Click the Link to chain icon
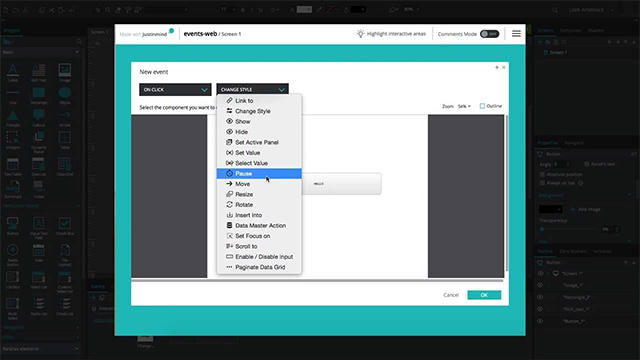This screenshot has width=640, height=360. (x=229, y=100)
